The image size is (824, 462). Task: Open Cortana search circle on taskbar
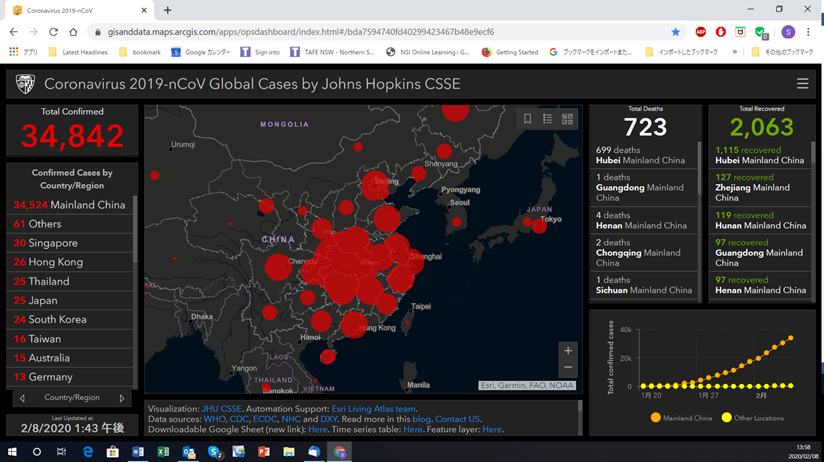(36, 452)
